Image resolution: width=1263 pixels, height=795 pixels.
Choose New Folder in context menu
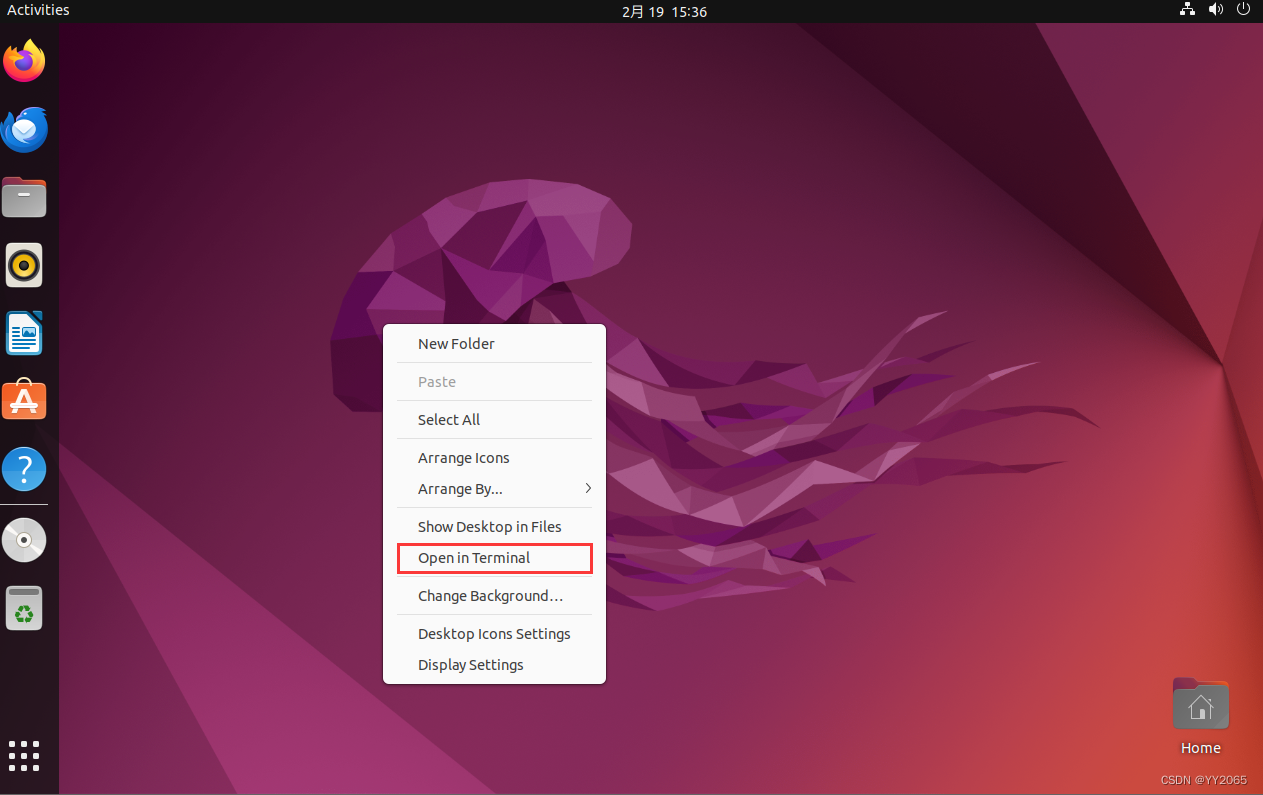point(495,344)
